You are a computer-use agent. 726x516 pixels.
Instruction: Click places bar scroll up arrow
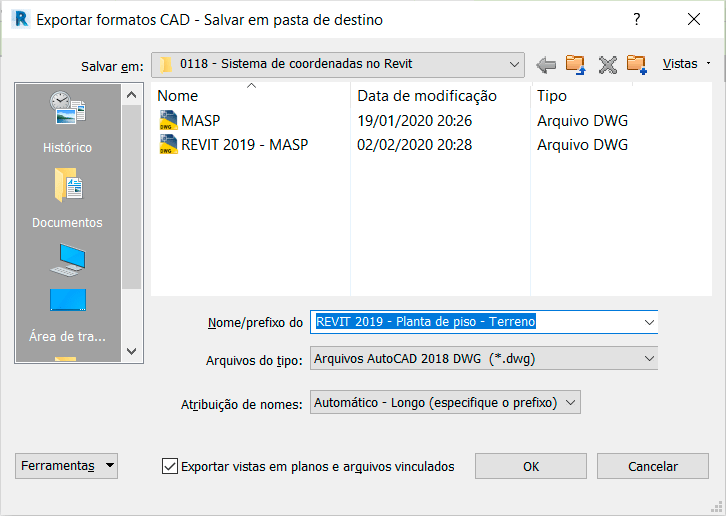[x=131, y=95]
